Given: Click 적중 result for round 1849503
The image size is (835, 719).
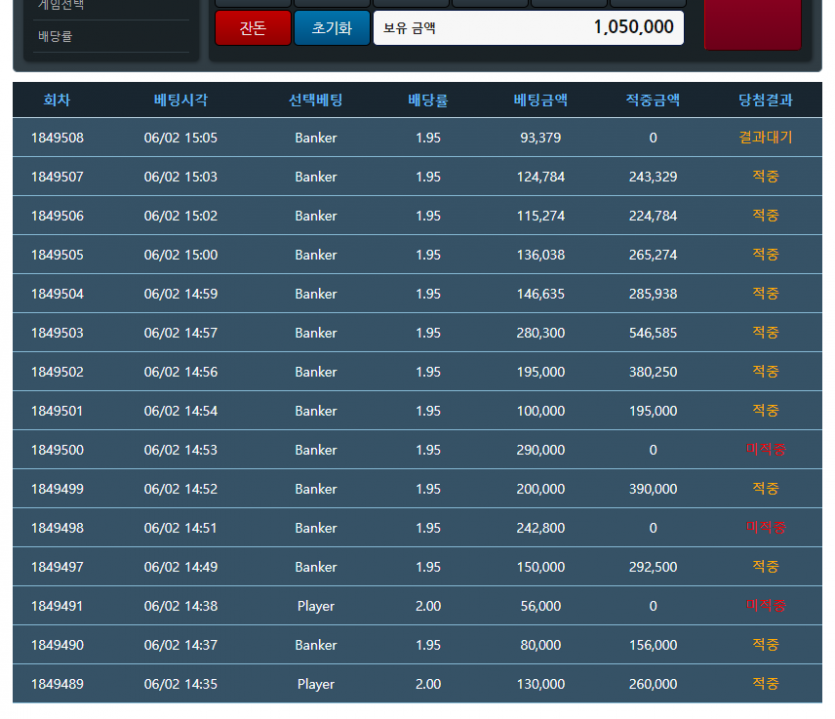Looking at the screenshot, I should click(765, 332).
